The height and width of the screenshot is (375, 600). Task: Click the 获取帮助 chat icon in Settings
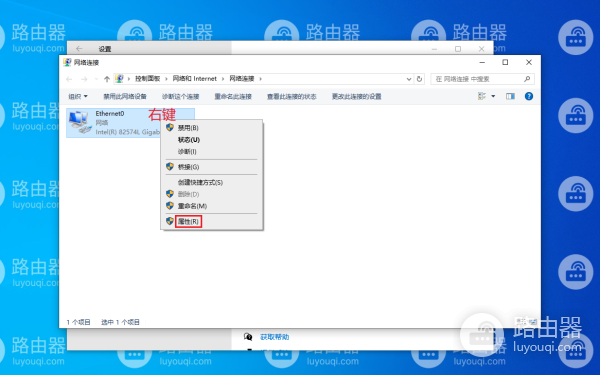248,337
